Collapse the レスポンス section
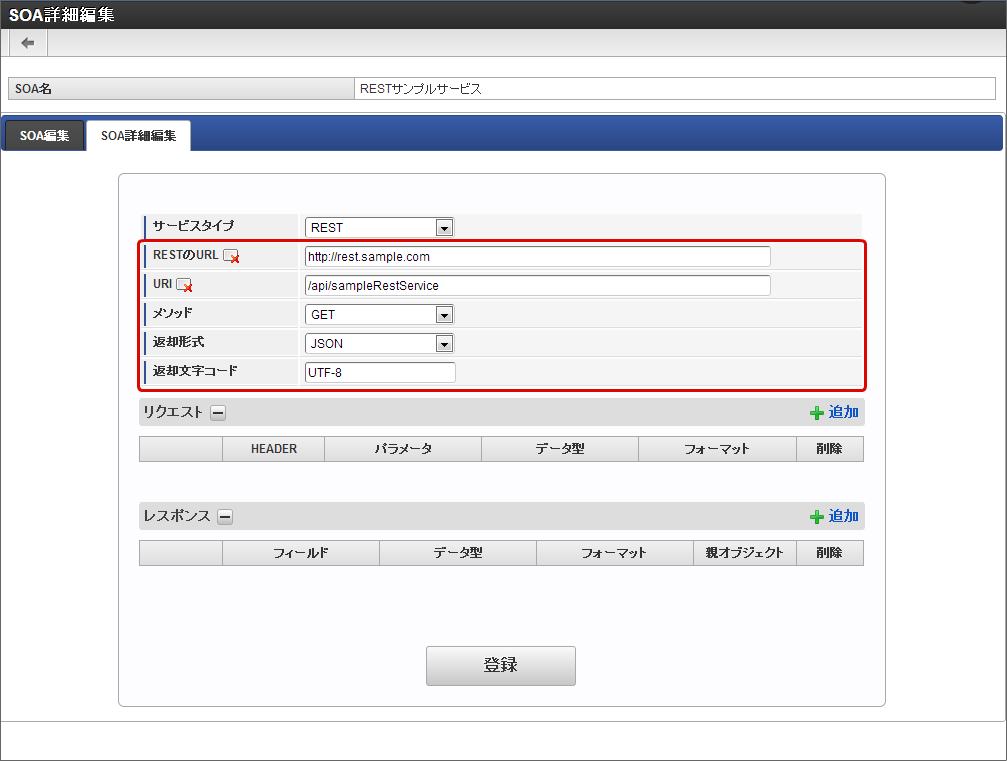The width and height of the screenshot is (1007, 761). point(225,517)
